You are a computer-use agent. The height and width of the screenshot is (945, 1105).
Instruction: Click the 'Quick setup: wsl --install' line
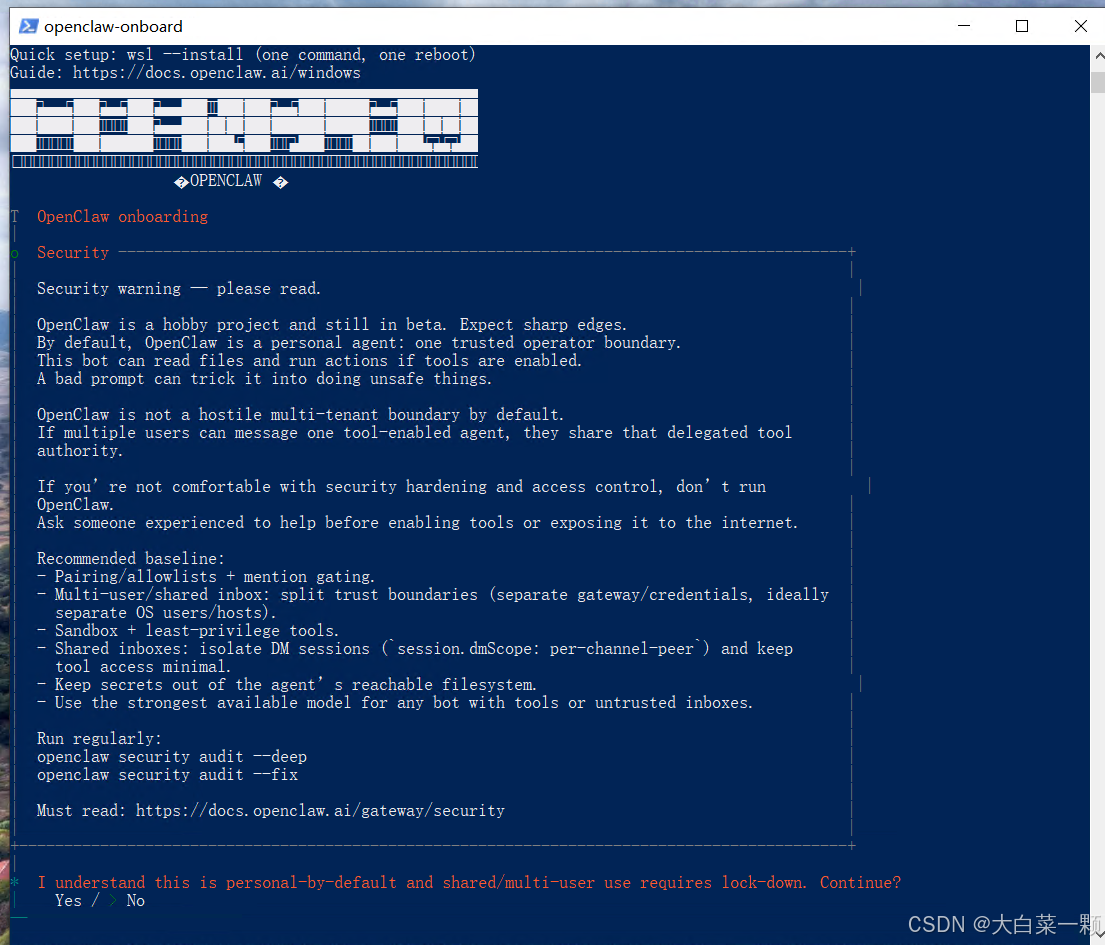(x=243, y=55)
